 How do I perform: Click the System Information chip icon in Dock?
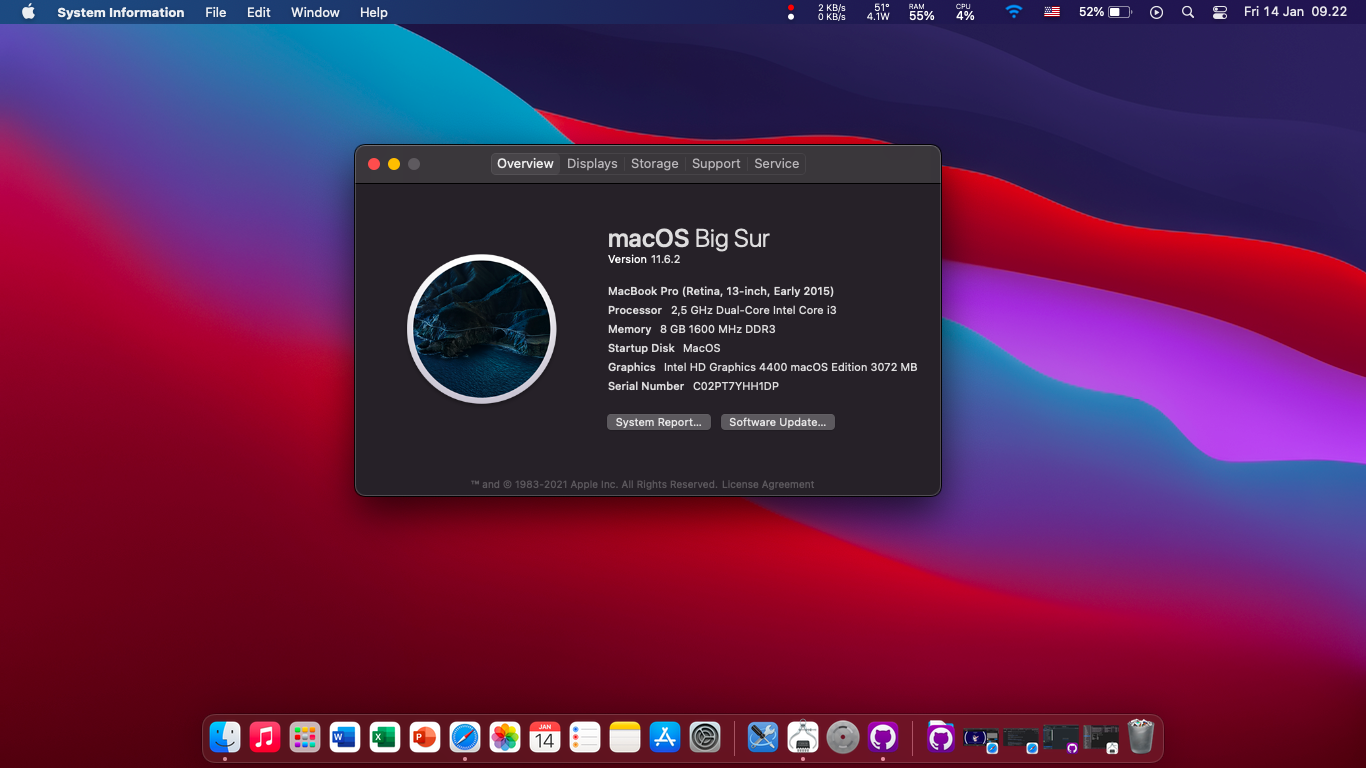click(x=803, y=738)
